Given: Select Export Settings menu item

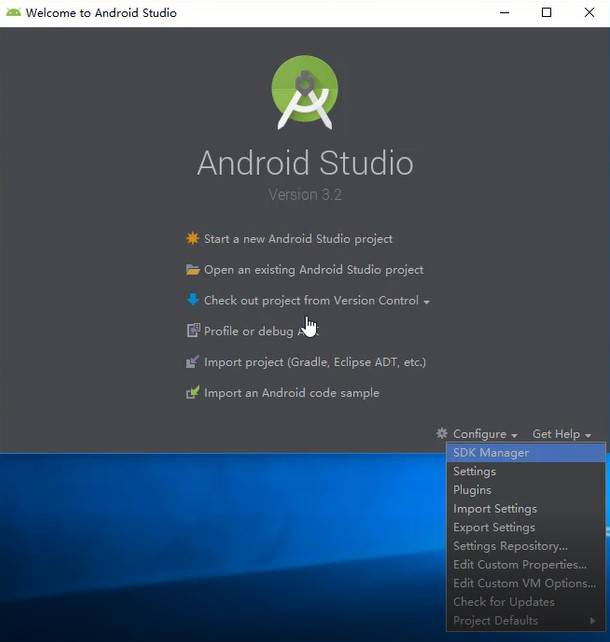Looking at the screenshot, I should click(526, 527).
